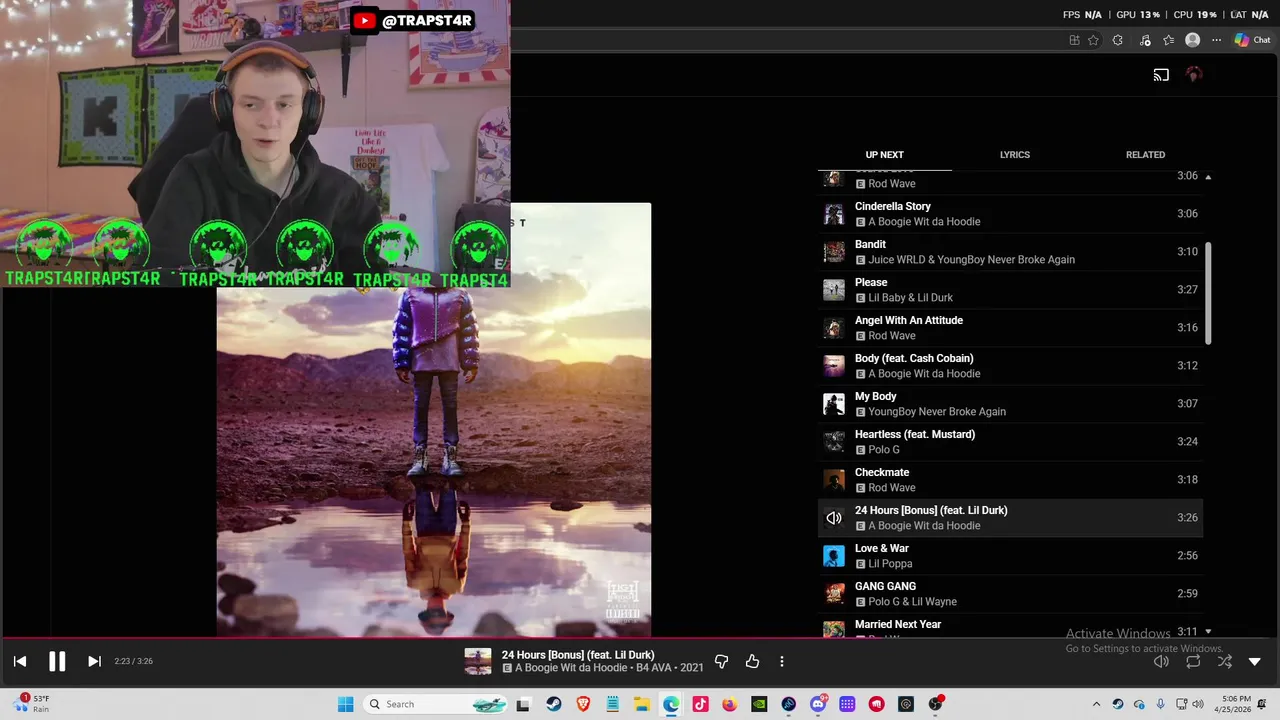Skip to the previous track
Screen dimensions: 1280x720
(x=20, y=661)
